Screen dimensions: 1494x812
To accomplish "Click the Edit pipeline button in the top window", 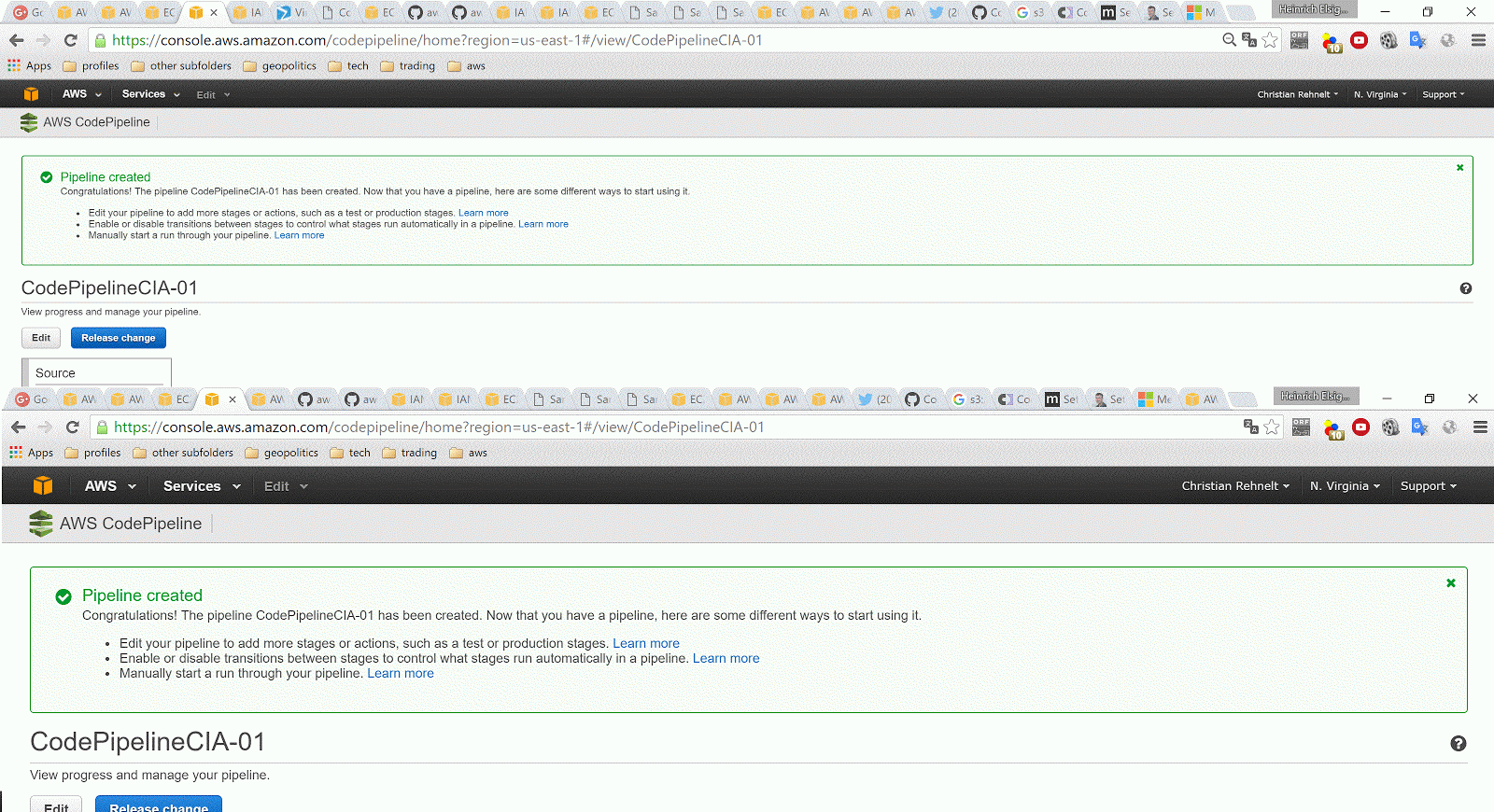I will (x=41, y=338).
